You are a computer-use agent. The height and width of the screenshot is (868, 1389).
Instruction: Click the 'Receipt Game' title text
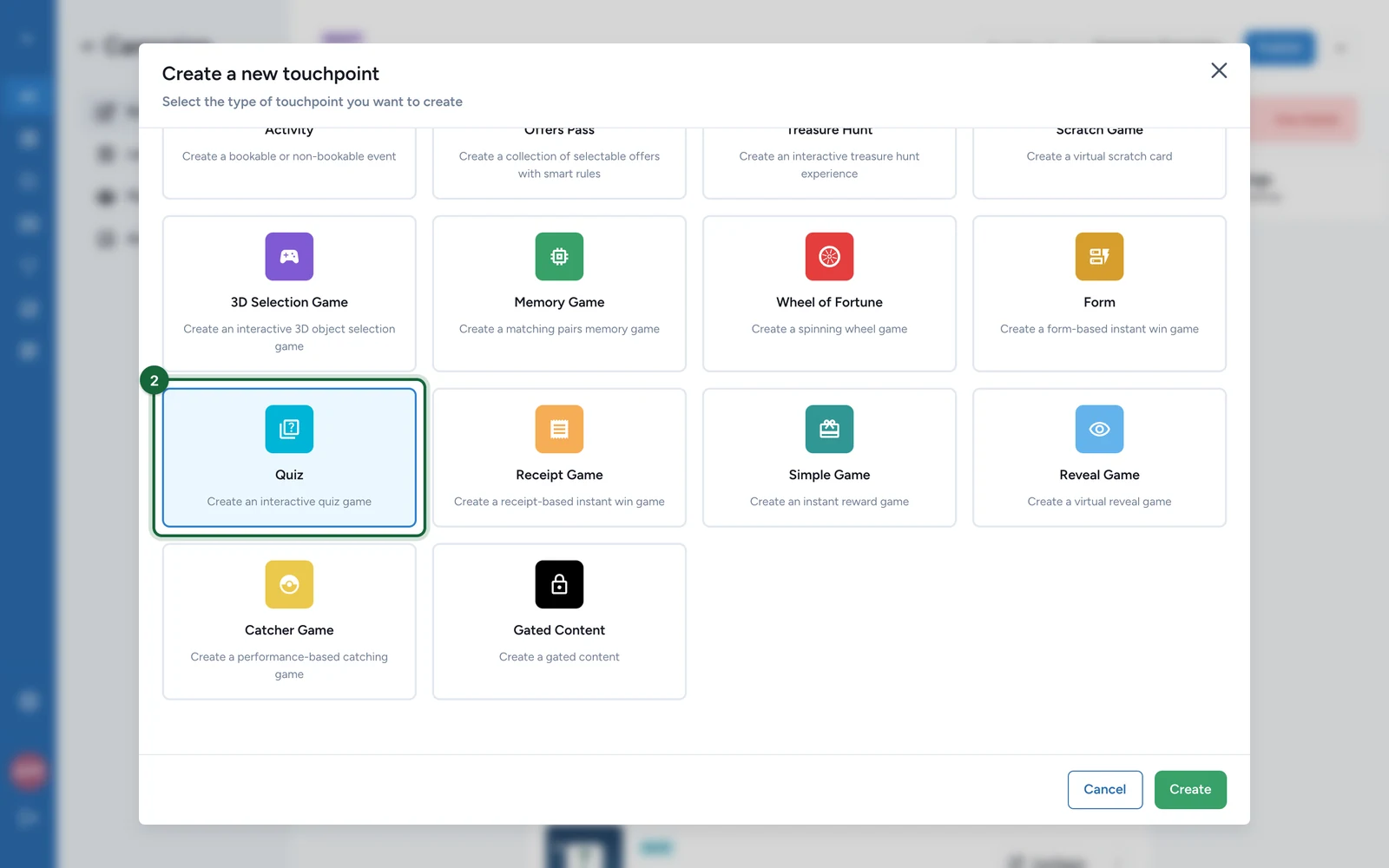tap(559, 475)
